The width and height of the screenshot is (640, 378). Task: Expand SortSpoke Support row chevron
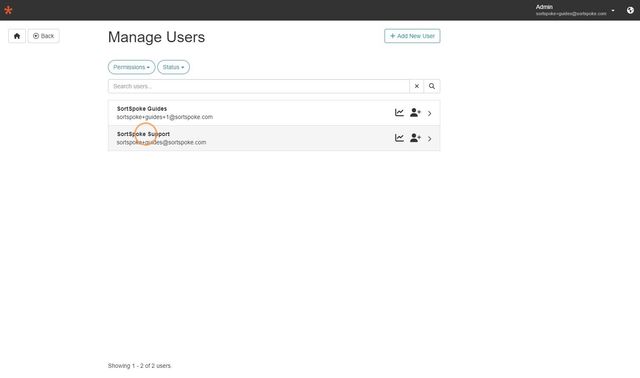click(429, 139)
